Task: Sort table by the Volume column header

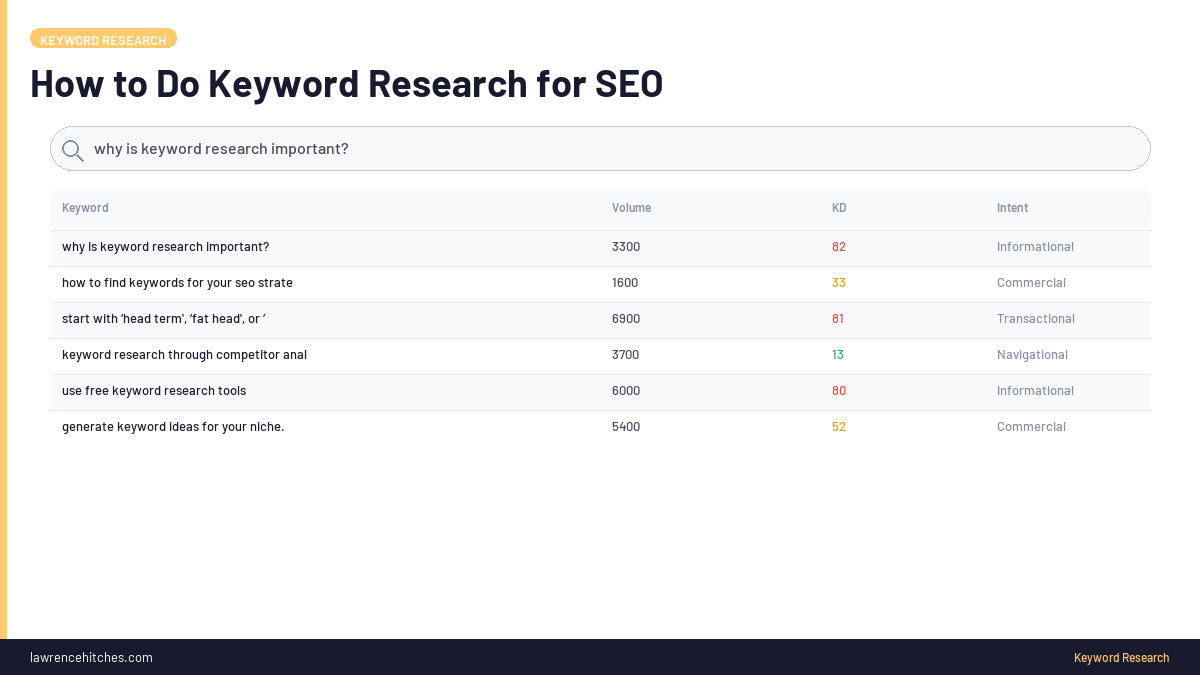Action: [631, 207]
